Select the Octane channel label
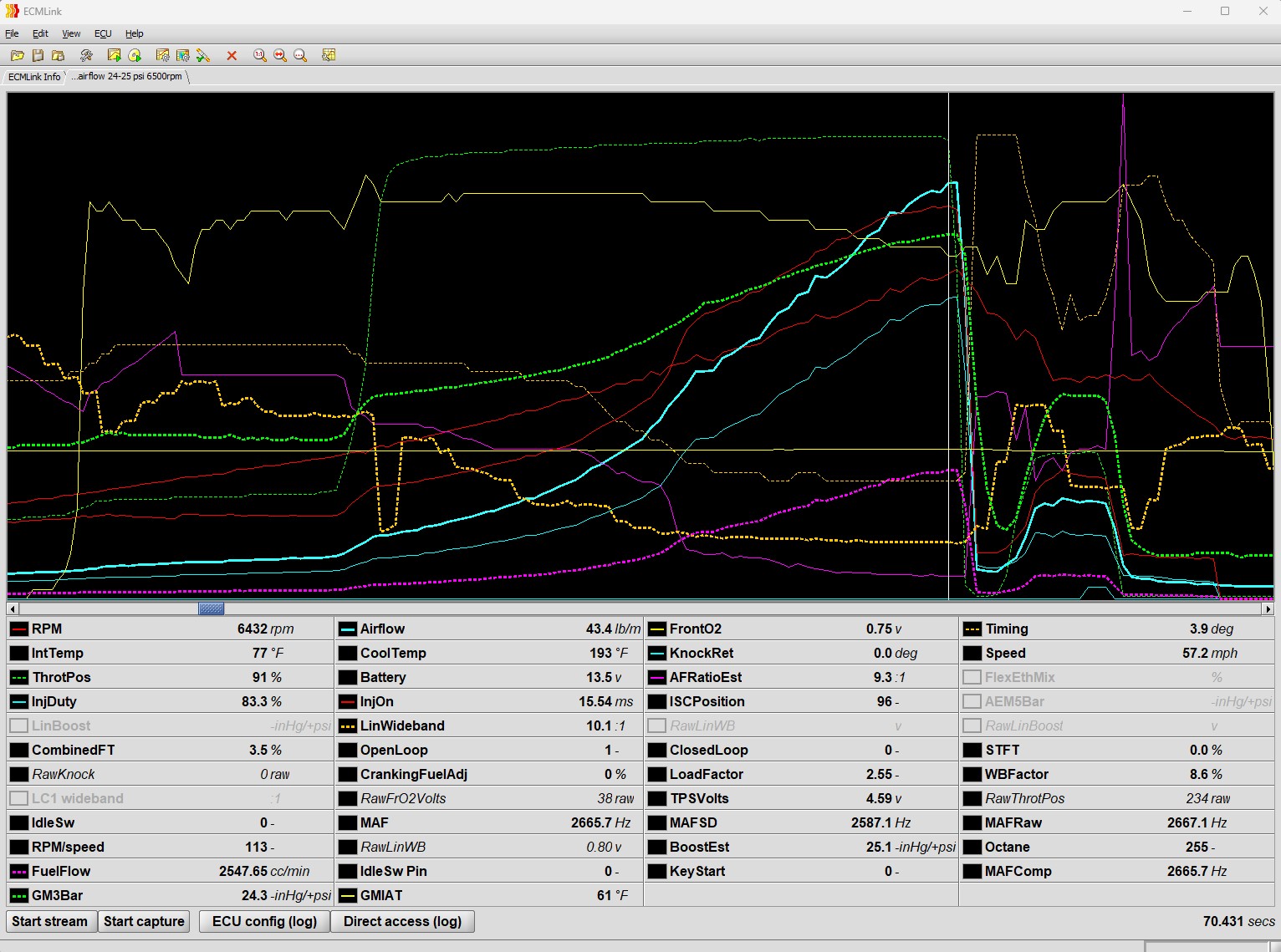Image resolution: width=1281 pixels, height=952 pixels. pos(1008,847)
